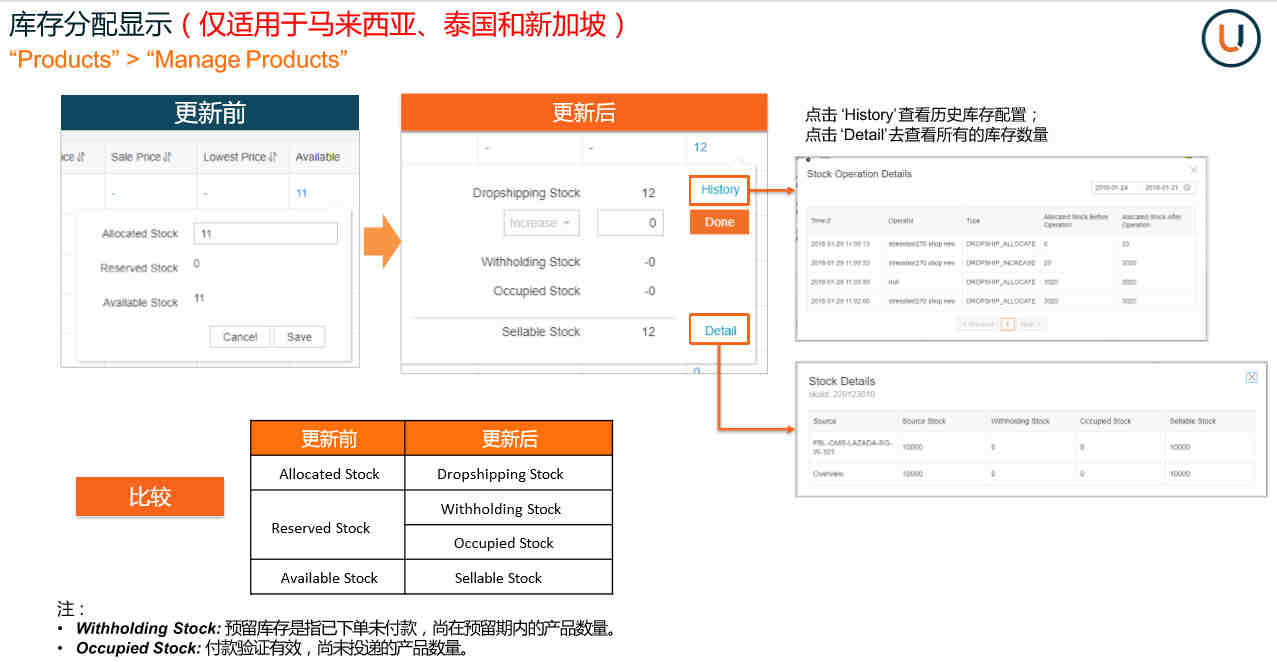The height and width of the screenshot is (662, 1277).
Task: Open the date range calendar icon
Action: point(1186,188)
